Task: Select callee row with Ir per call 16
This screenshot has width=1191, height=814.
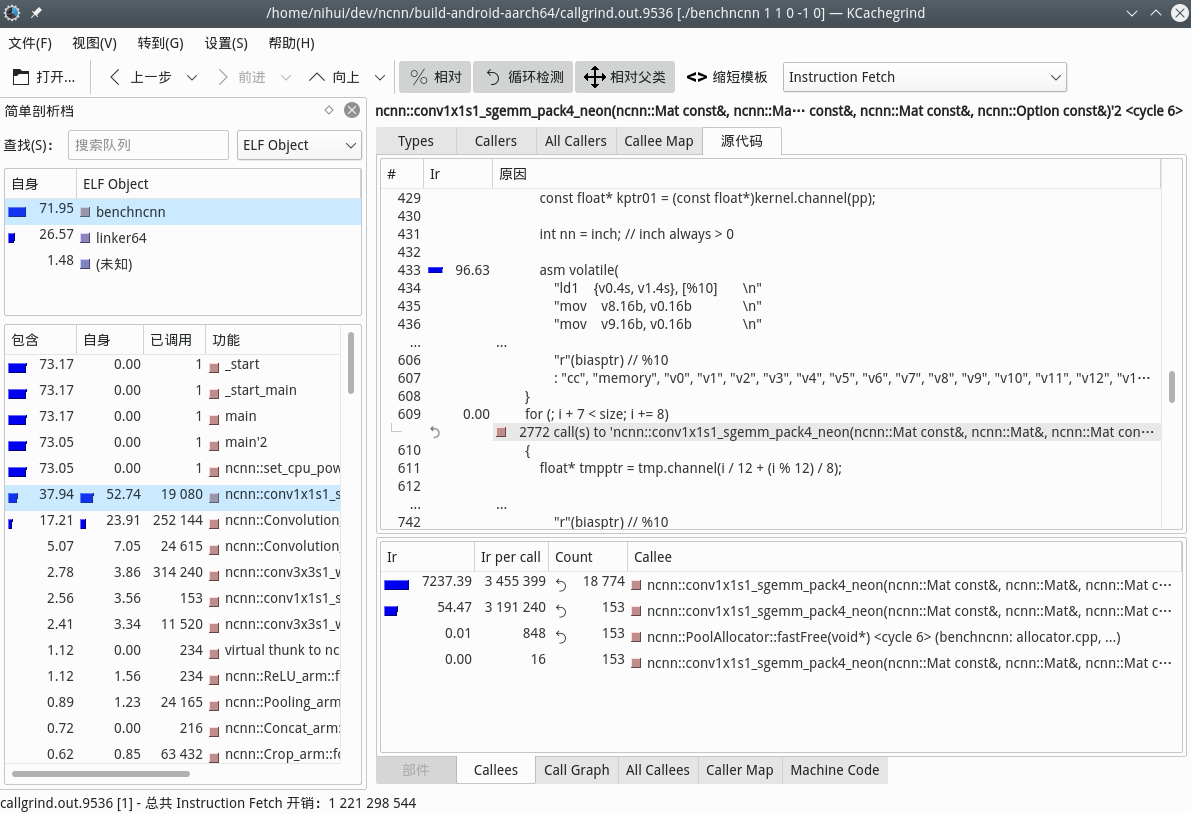Action: [x=781, y=662]
